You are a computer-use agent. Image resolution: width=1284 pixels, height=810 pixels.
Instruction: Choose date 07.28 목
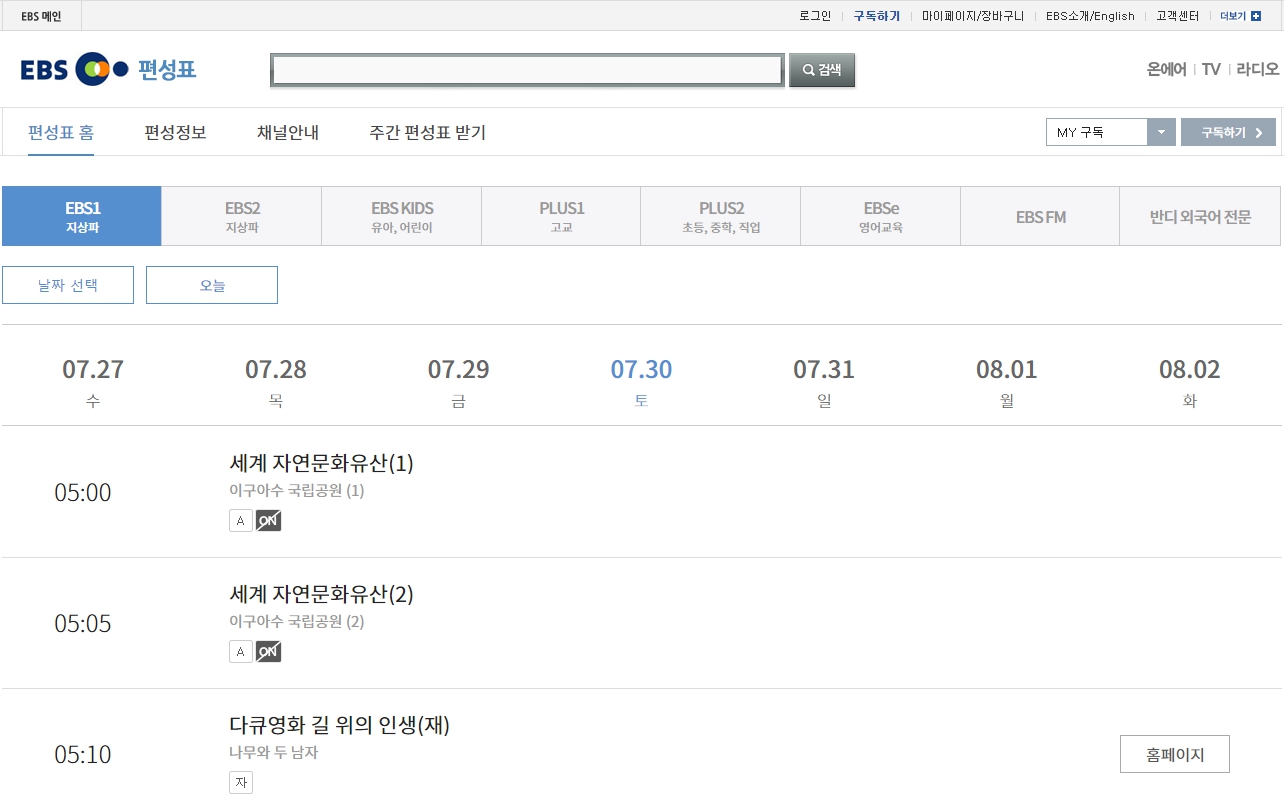click(x=276, y=383)
